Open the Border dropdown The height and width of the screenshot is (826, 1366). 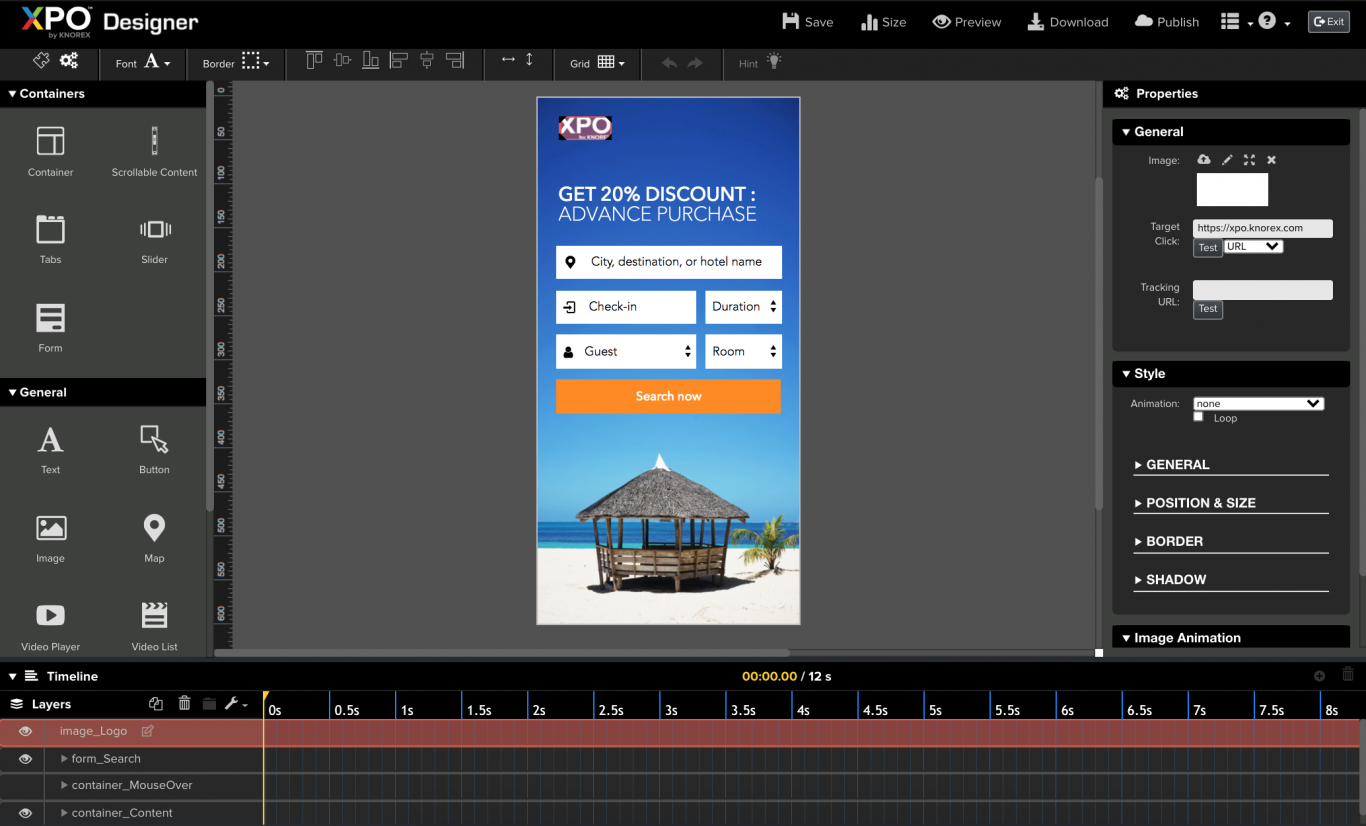point(236,62)
